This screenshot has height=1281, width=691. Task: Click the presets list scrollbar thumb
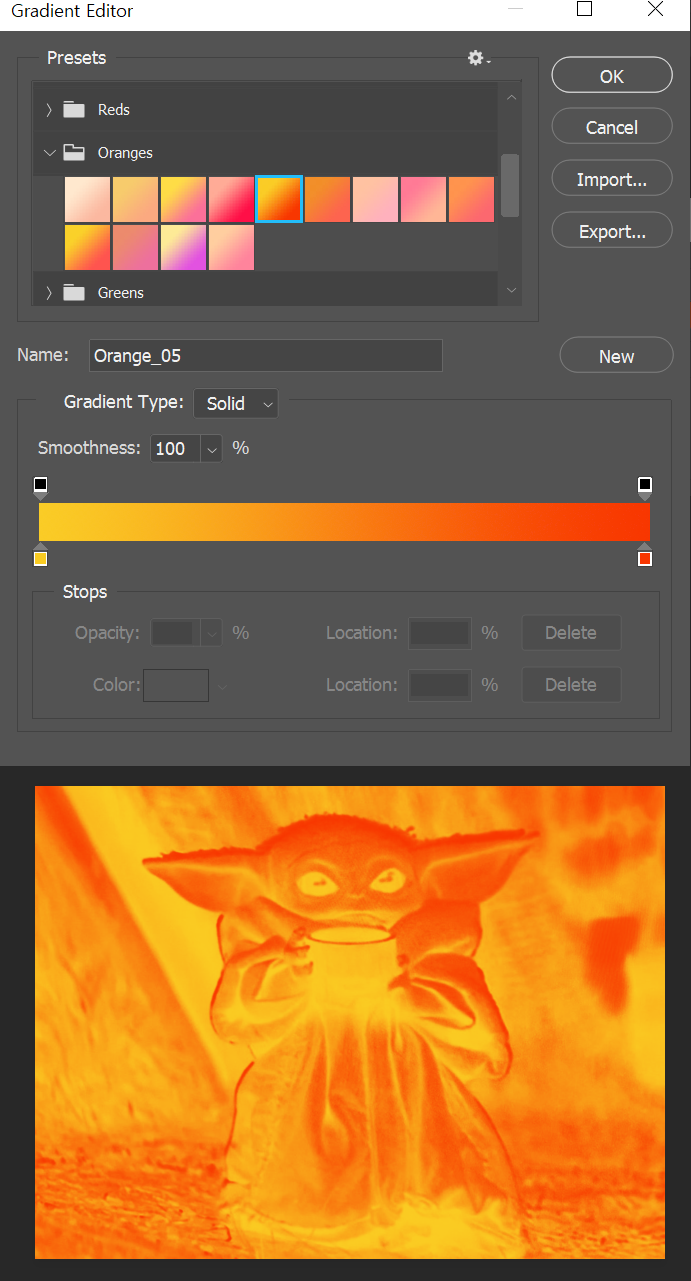coord(510,185)
